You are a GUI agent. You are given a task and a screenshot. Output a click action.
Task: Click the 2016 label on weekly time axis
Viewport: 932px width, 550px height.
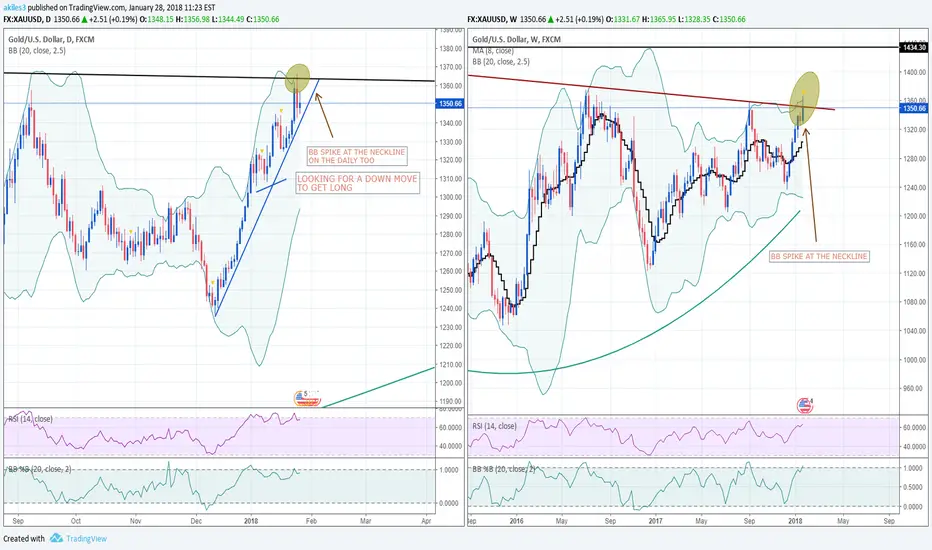coord(516,521)
